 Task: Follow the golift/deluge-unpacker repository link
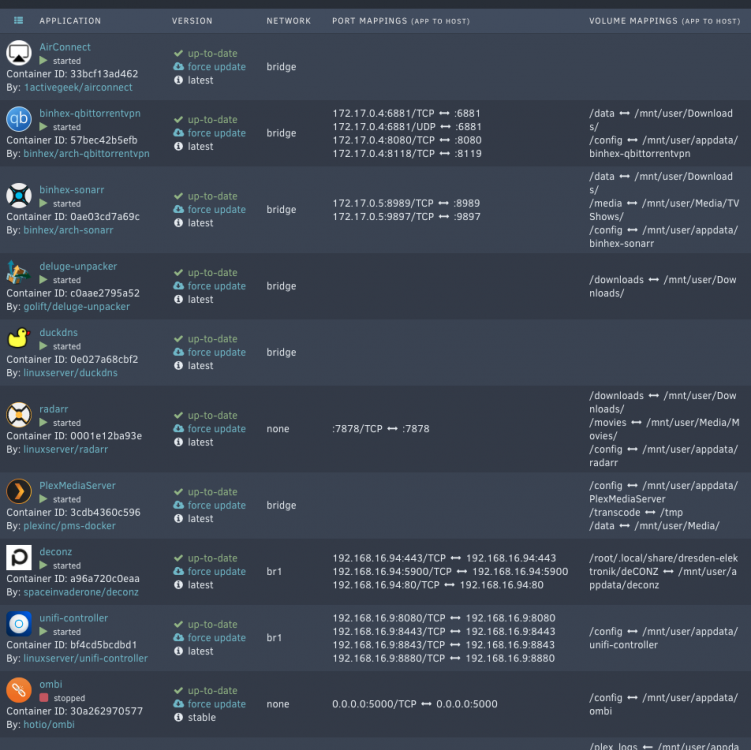77,307
